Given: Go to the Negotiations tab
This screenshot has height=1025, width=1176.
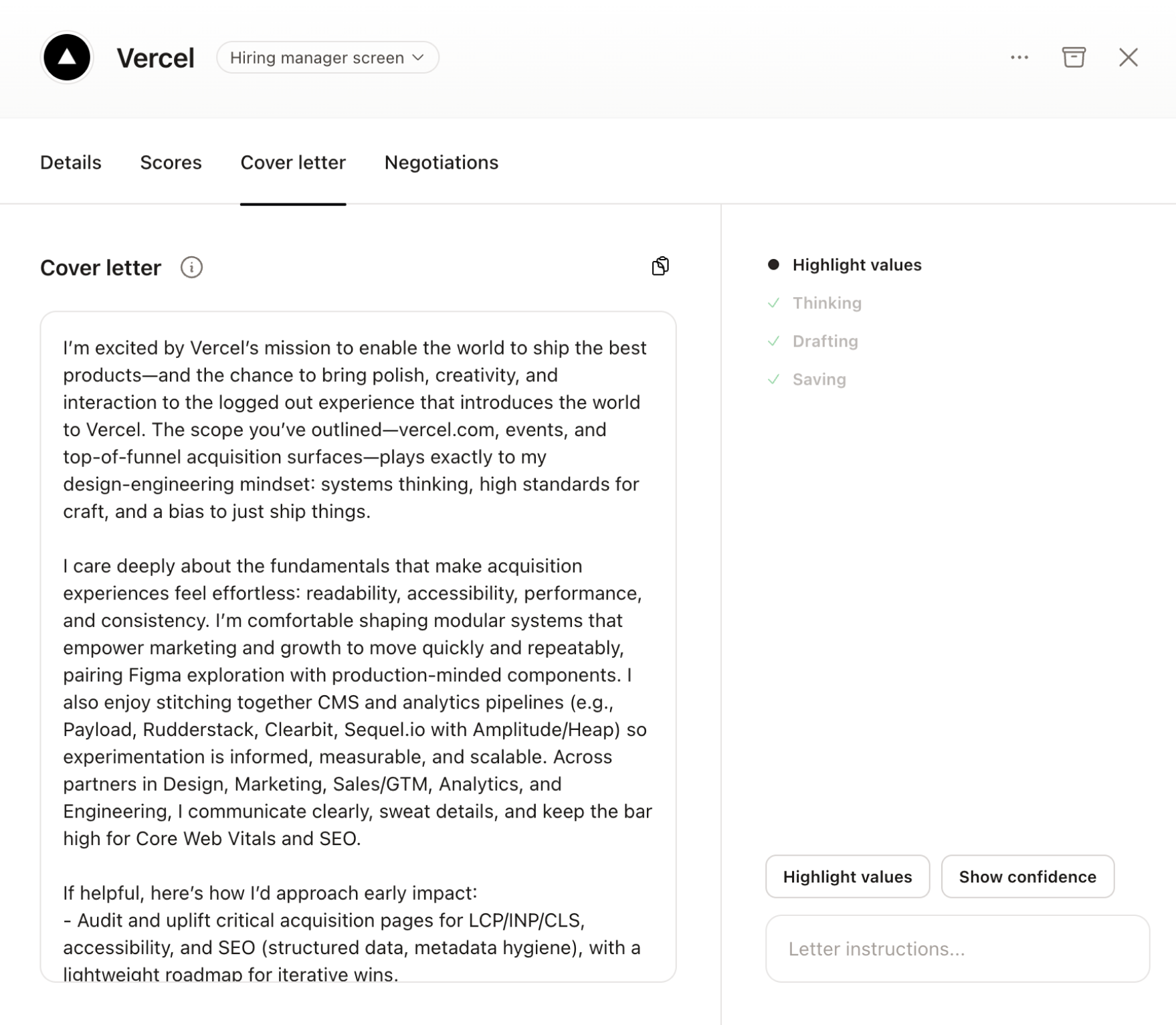Looking at the screenshot, I should [441, 163].
